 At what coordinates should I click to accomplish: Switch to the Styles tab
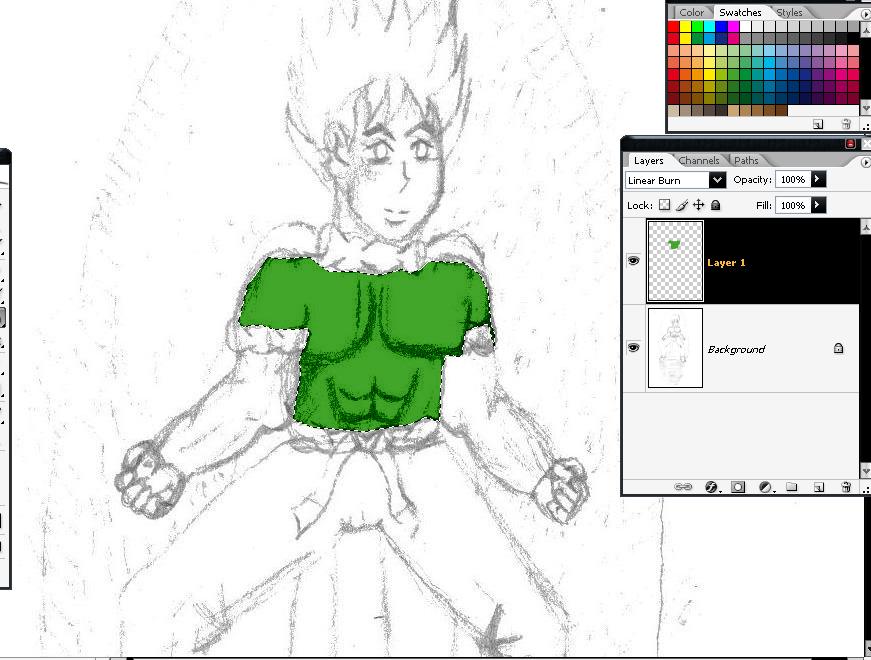789,13
